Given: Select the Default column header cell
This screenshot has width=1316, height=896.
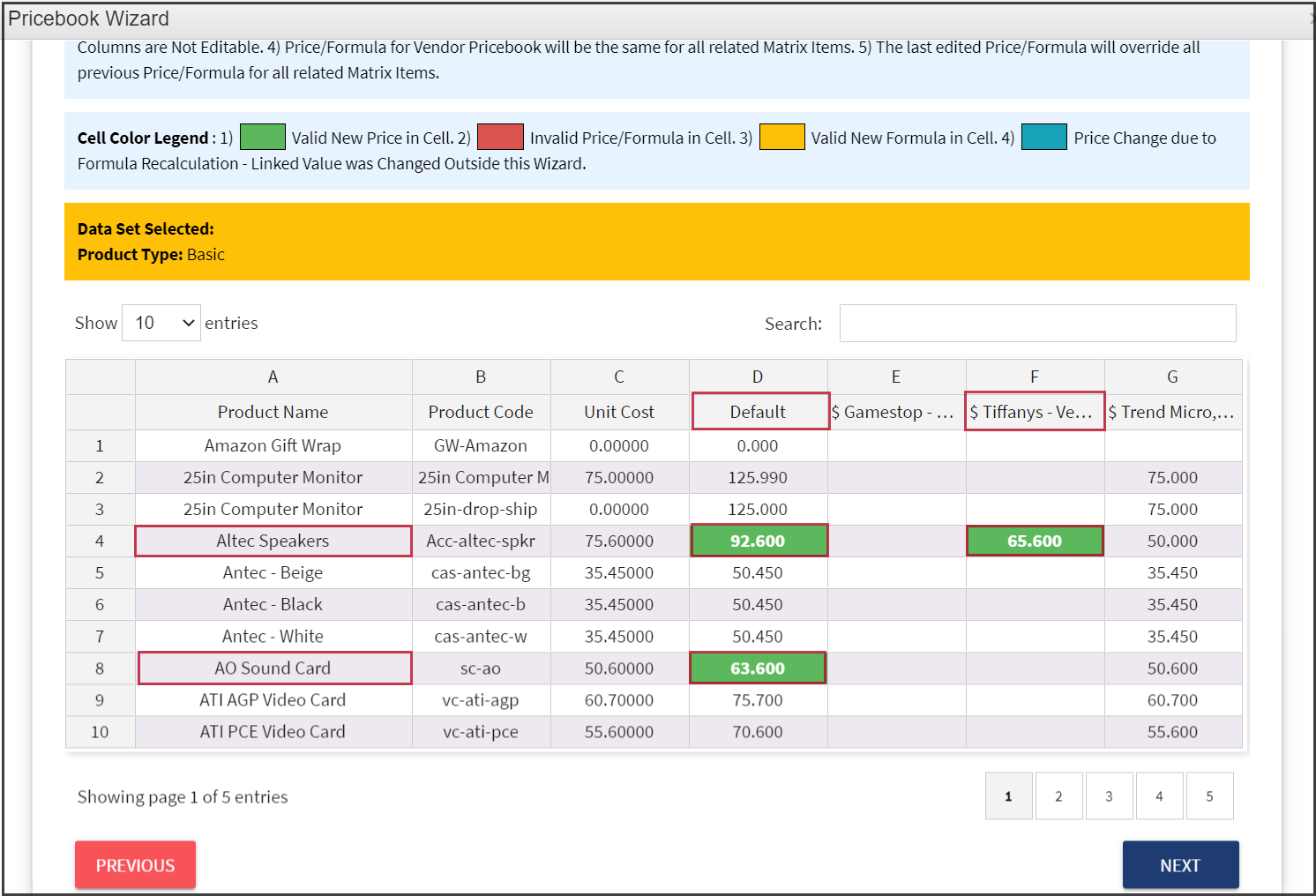Looking at the screenshot, I should tap(758, 412).
